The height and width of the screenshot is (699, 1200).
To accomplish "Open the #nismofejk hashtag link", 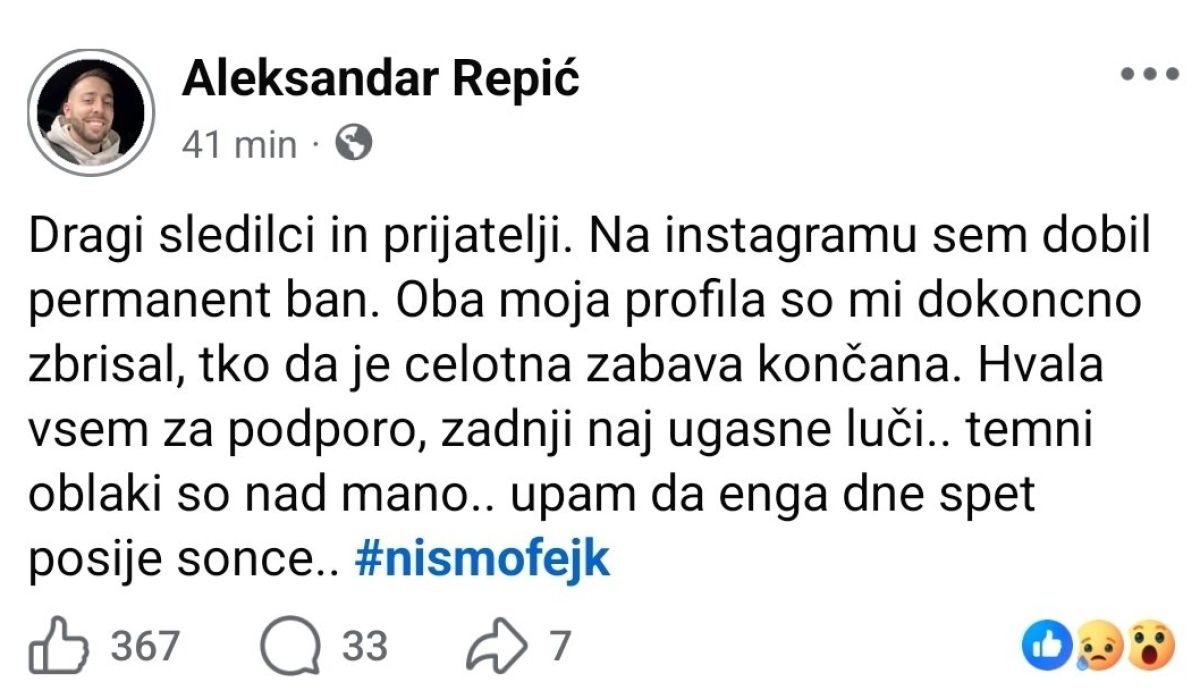I will tap(482, 561).
